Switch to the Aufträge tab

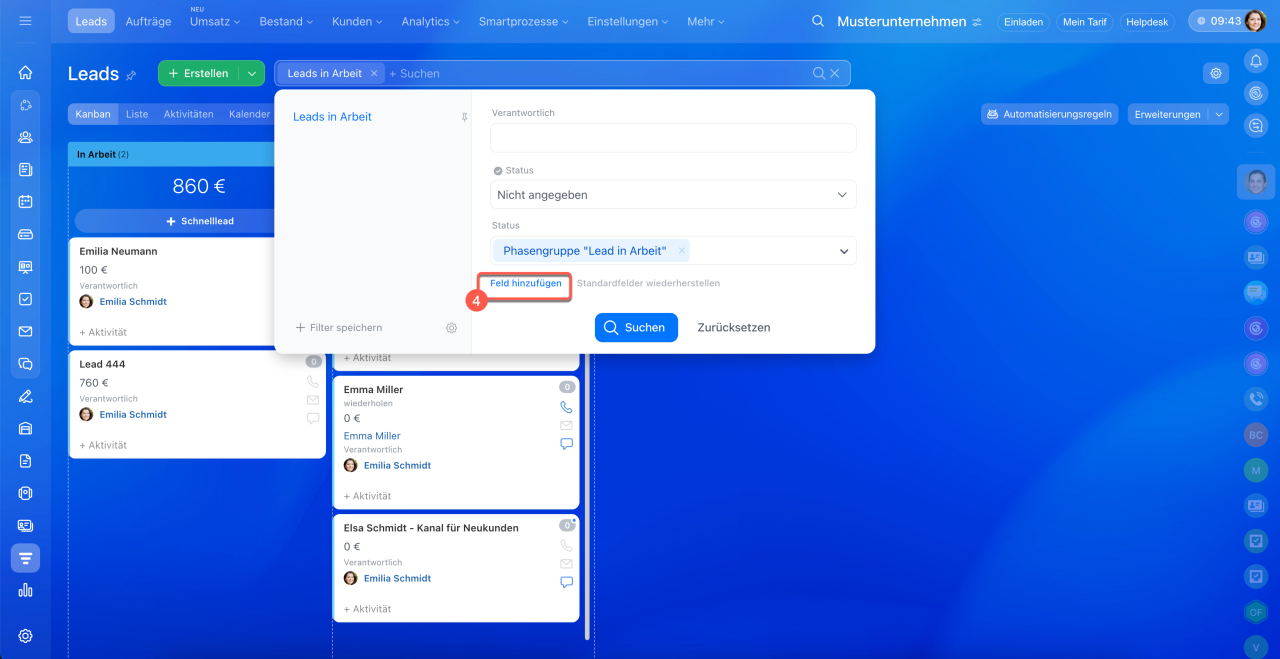coord(149,21)
